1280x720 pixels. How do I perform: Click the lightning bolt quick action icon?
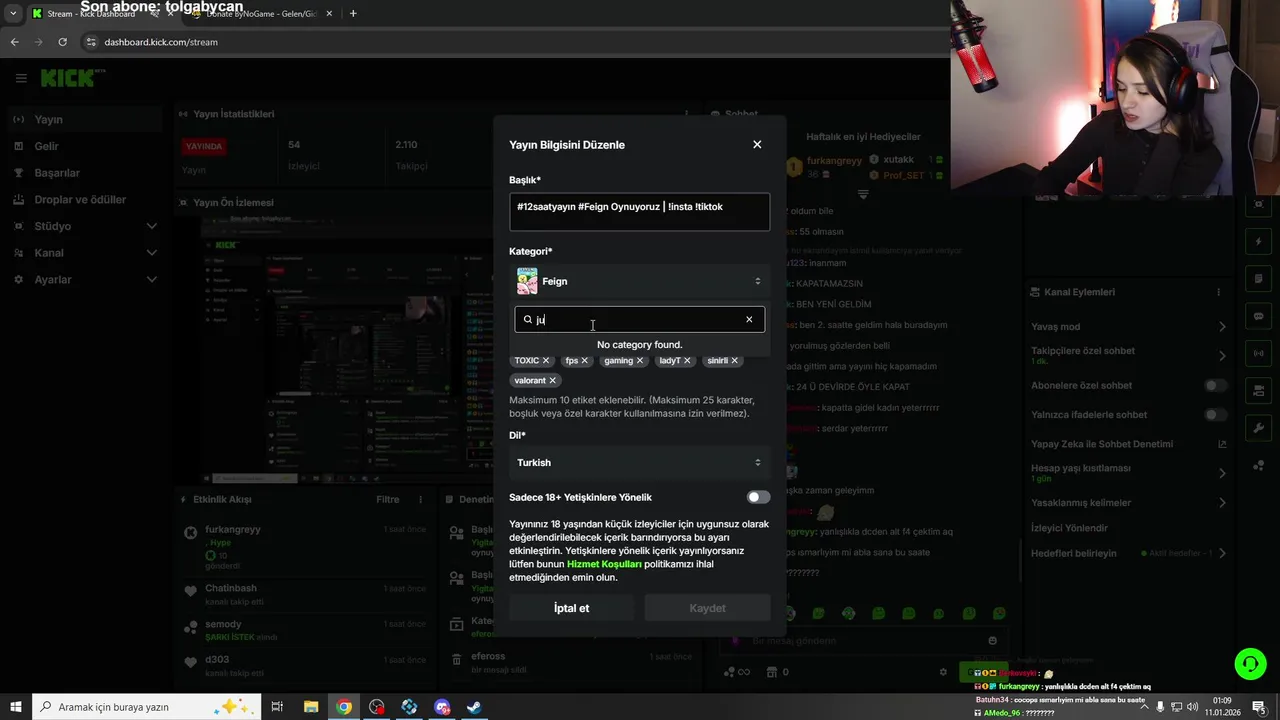pos(1259,242)
